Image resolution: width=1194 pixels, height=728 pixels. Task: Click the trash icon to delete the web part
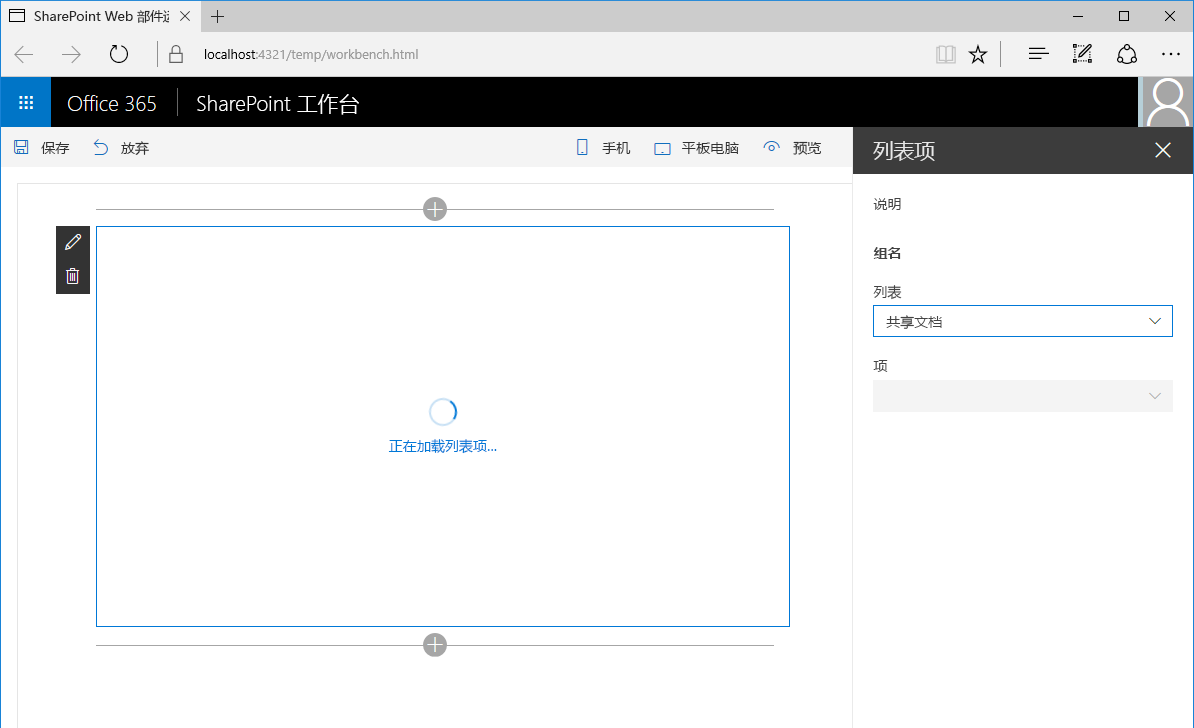tap(72, 276)
